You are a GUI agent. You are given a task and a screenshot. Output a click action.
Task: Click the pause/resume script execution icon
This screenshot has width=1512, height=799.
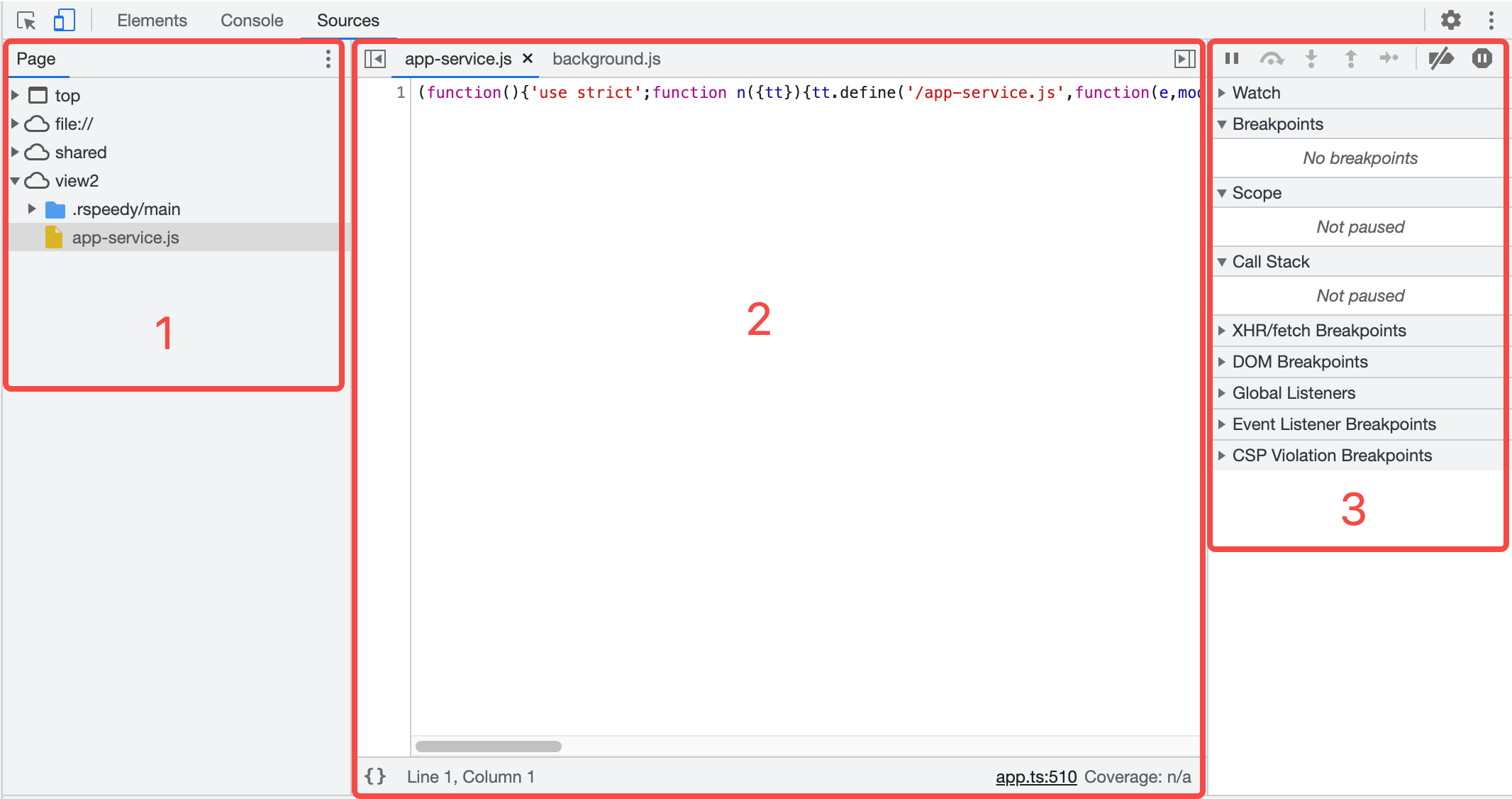[x=1232, y=57]
